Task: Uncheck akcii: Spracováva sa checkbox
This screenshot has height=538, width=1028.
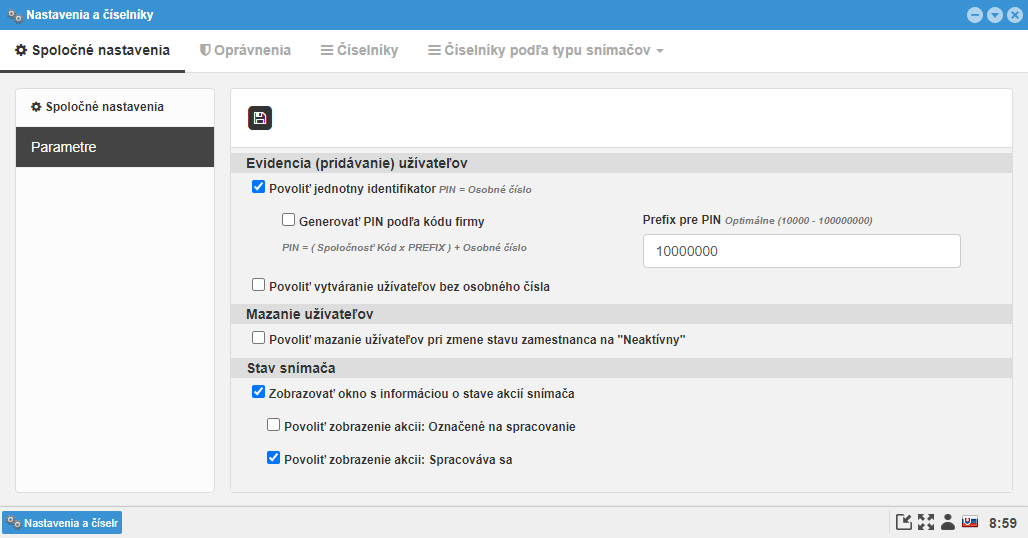Action: pos(273,458)
